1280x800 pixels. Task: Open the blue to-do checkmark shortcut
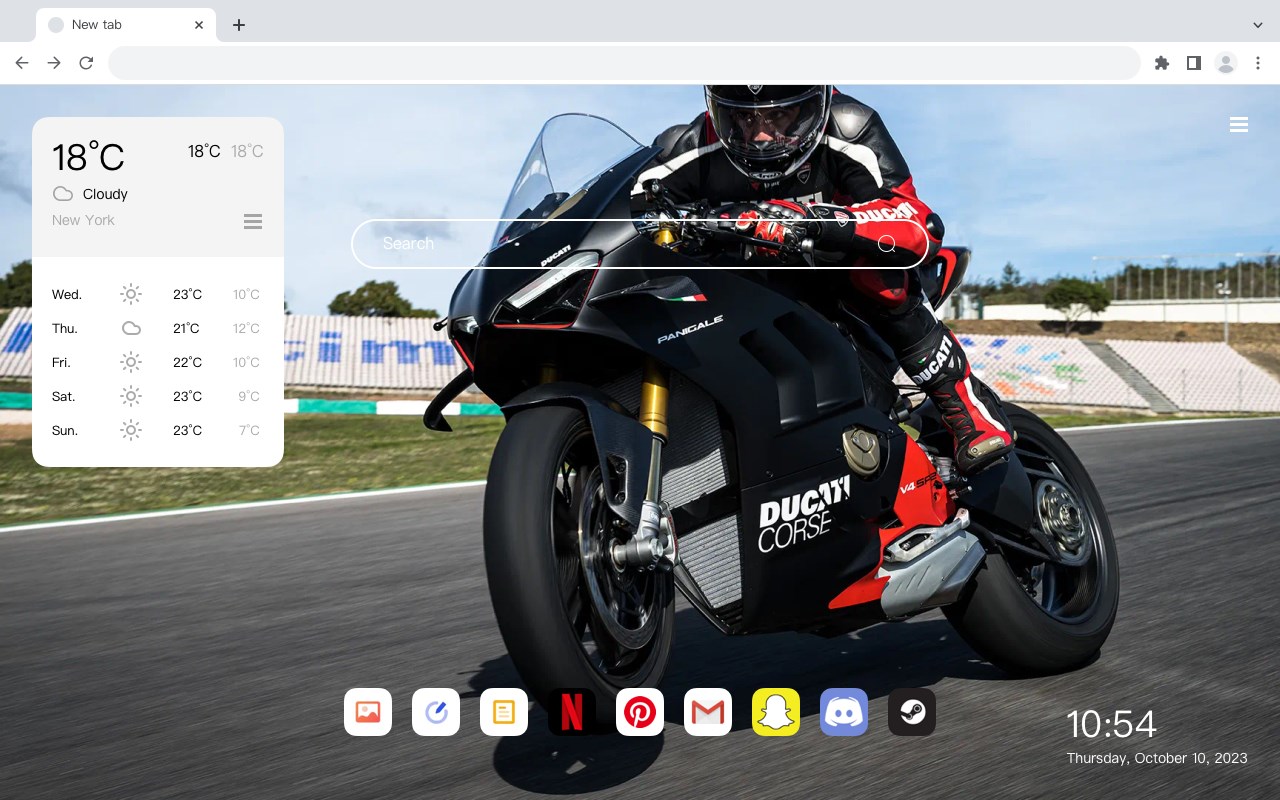click(436, 712)
